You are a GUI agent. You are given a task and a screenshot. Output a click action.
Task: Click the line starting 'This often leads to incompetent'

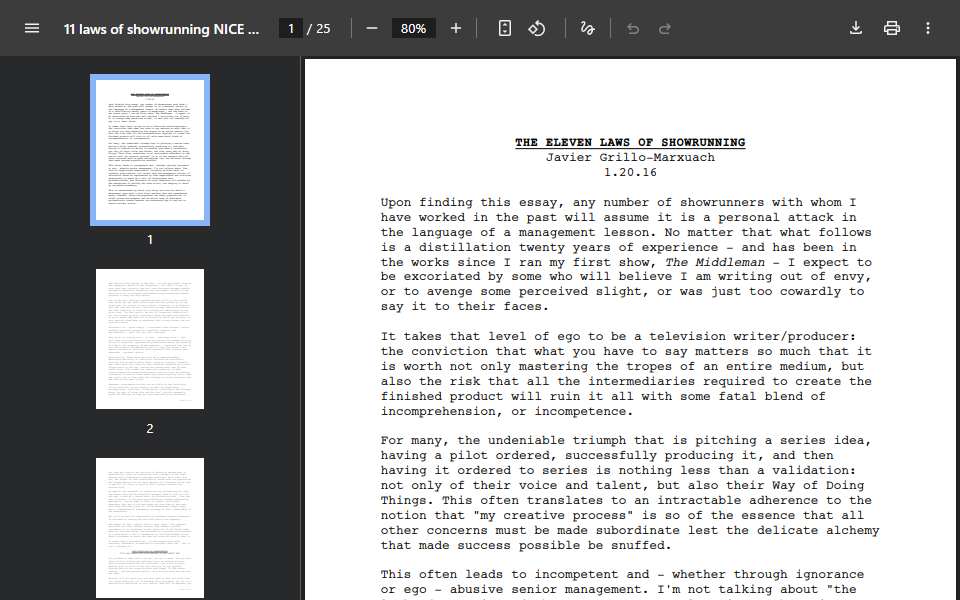[x=622, y=574]
